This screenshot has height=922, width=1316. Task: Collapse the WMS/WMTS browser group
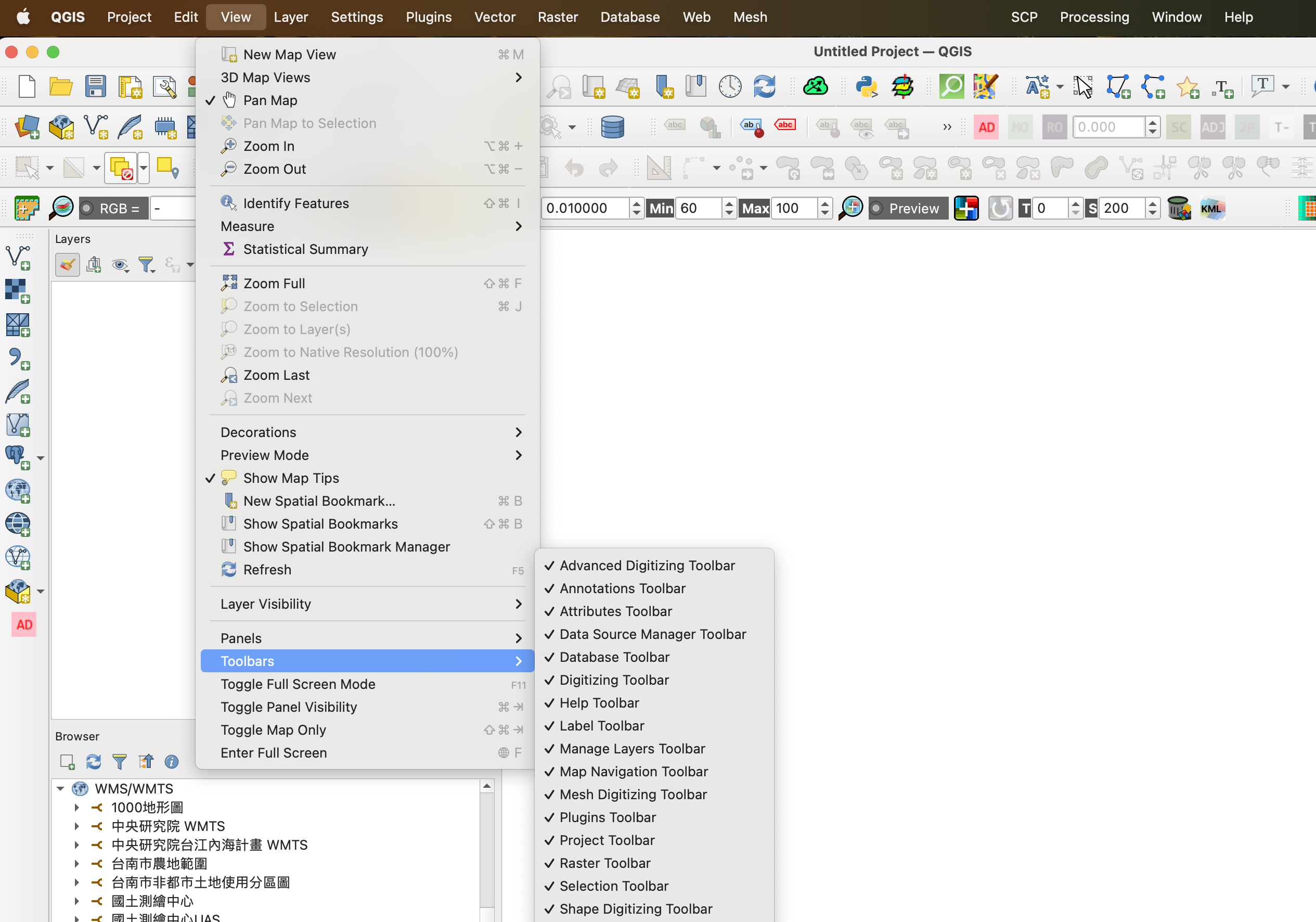60,789
